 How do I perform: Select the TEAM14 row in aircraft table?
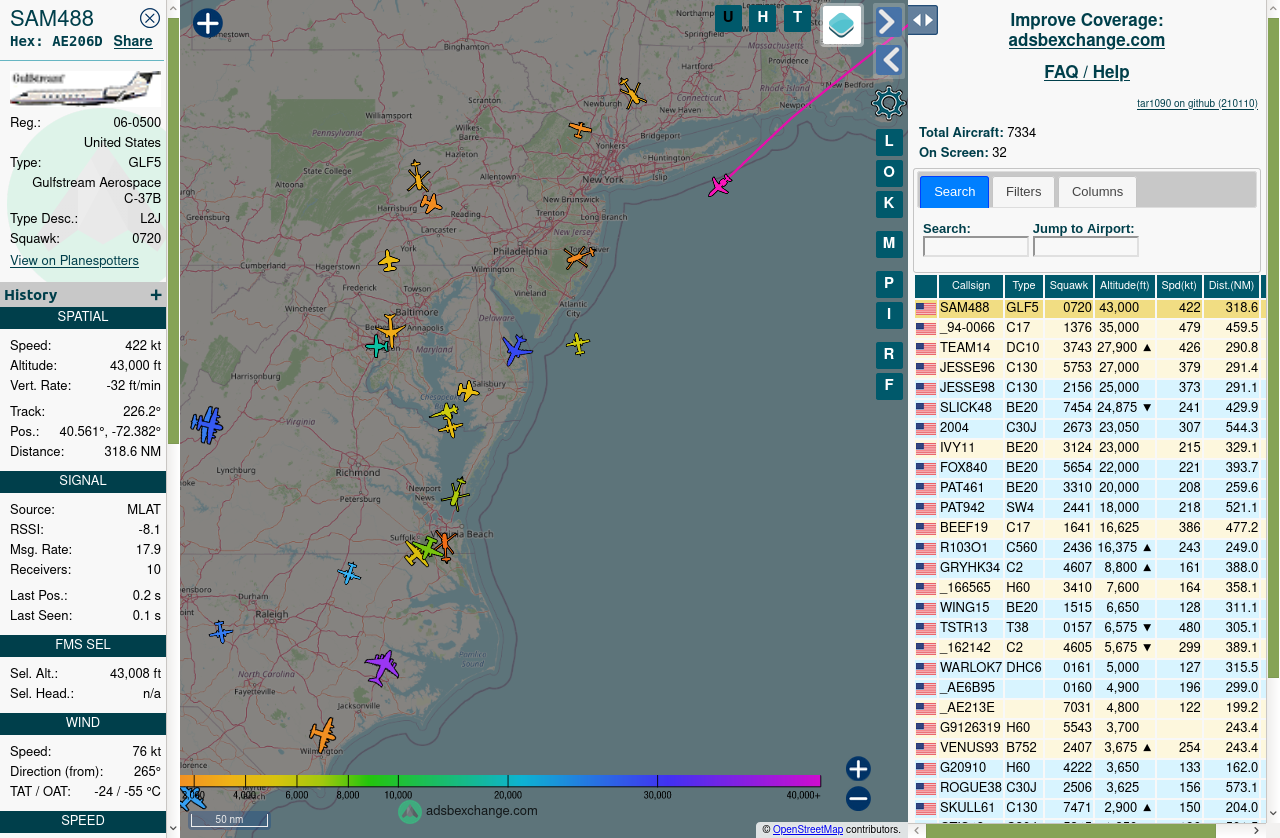1089,348
